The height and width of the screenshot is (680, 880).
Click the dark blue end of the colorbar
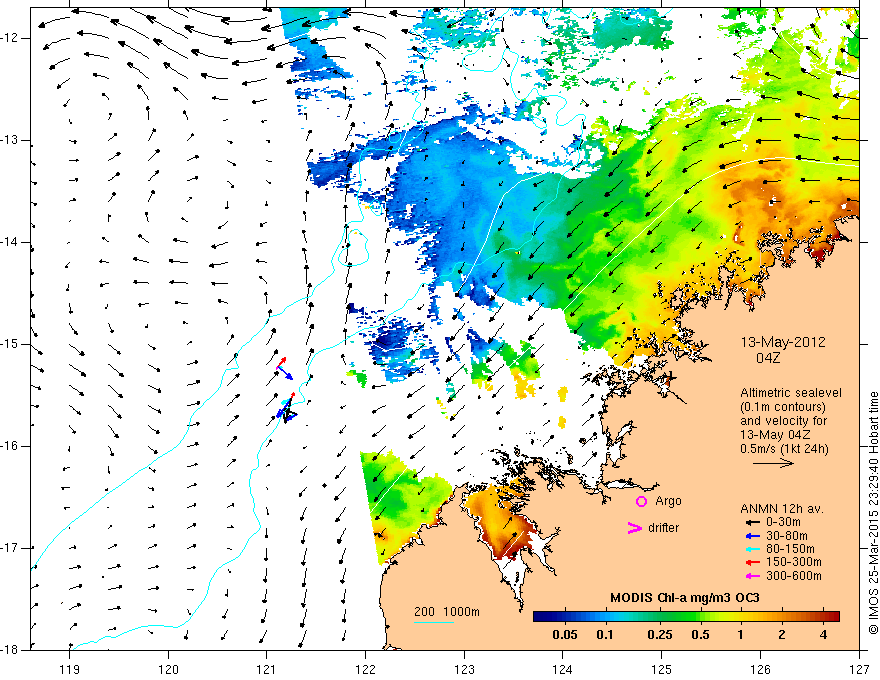[538, 616]
